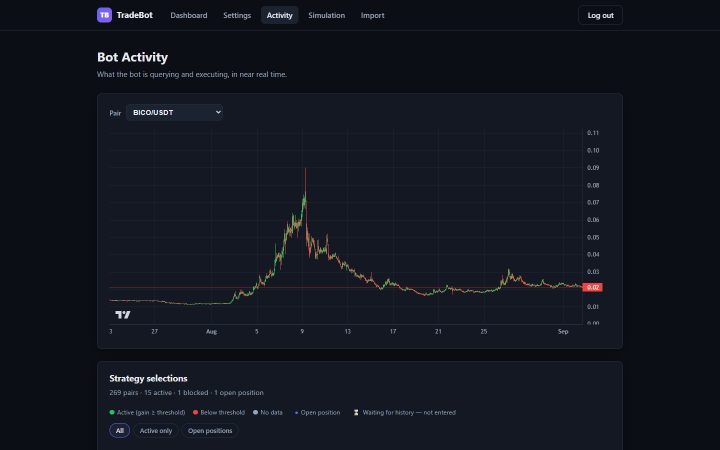The image size is (720, 450).
Task: Click the green Active legend dot
Action: tap(112, 412)
